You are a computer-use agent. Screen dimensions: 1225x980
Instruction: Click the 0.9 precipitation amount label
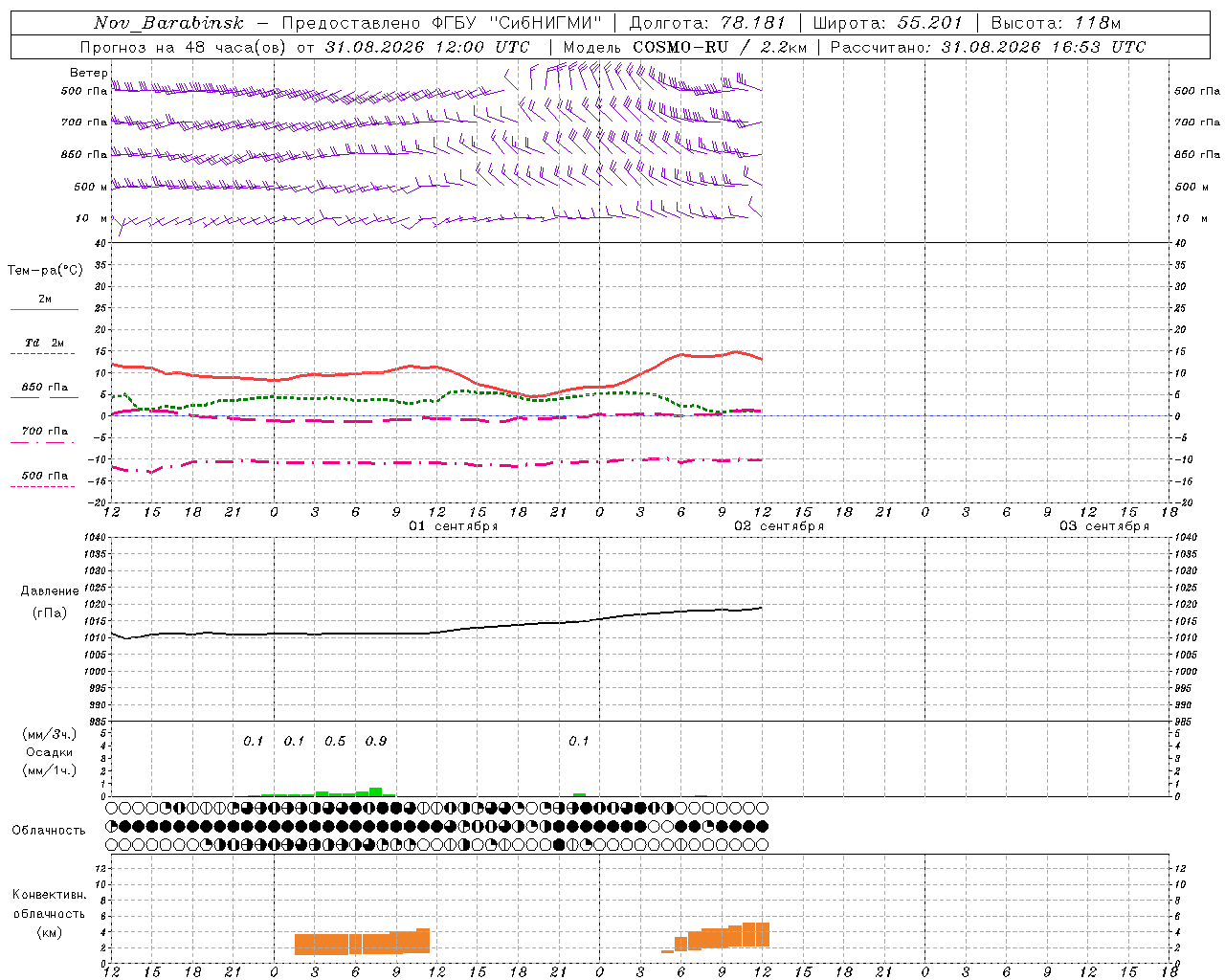pyautogui.click(x=376, y=741)
